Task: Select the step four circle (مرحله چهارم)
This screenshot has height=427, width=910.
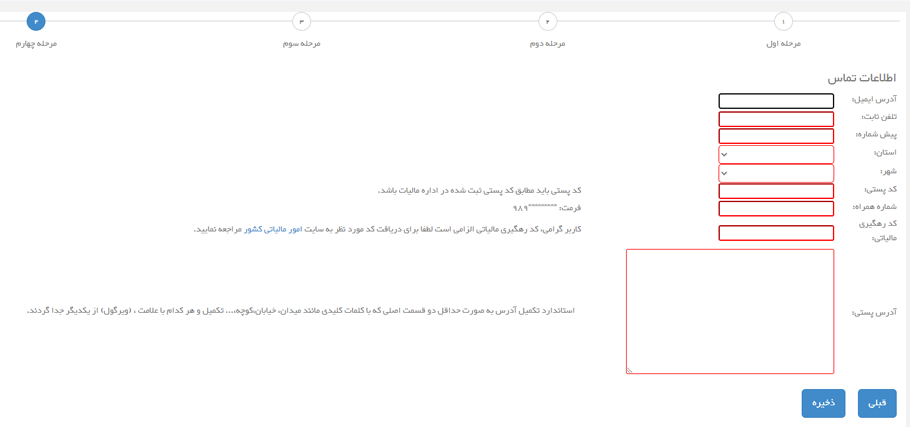Action: (x=36, y=22)
